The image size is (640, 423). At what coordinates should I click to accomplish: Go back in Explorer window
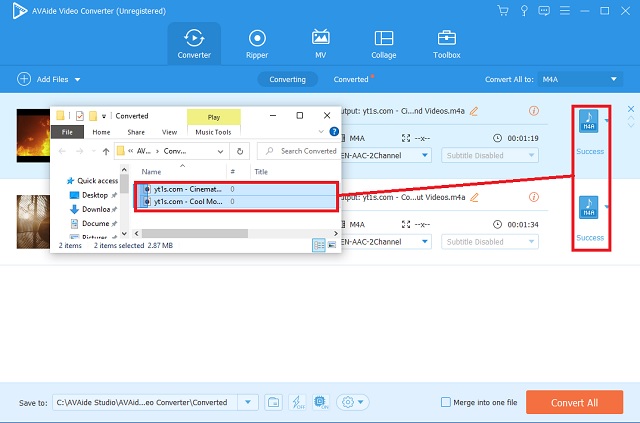[62, 151]
